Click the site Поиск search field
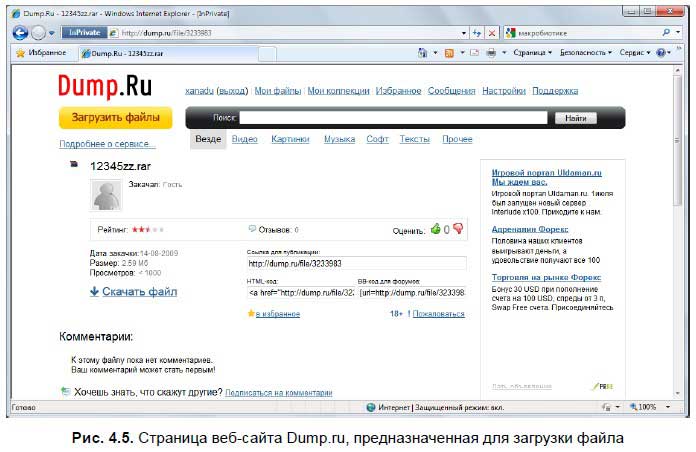Screen dimensions: 696x452 pos(393,118)
